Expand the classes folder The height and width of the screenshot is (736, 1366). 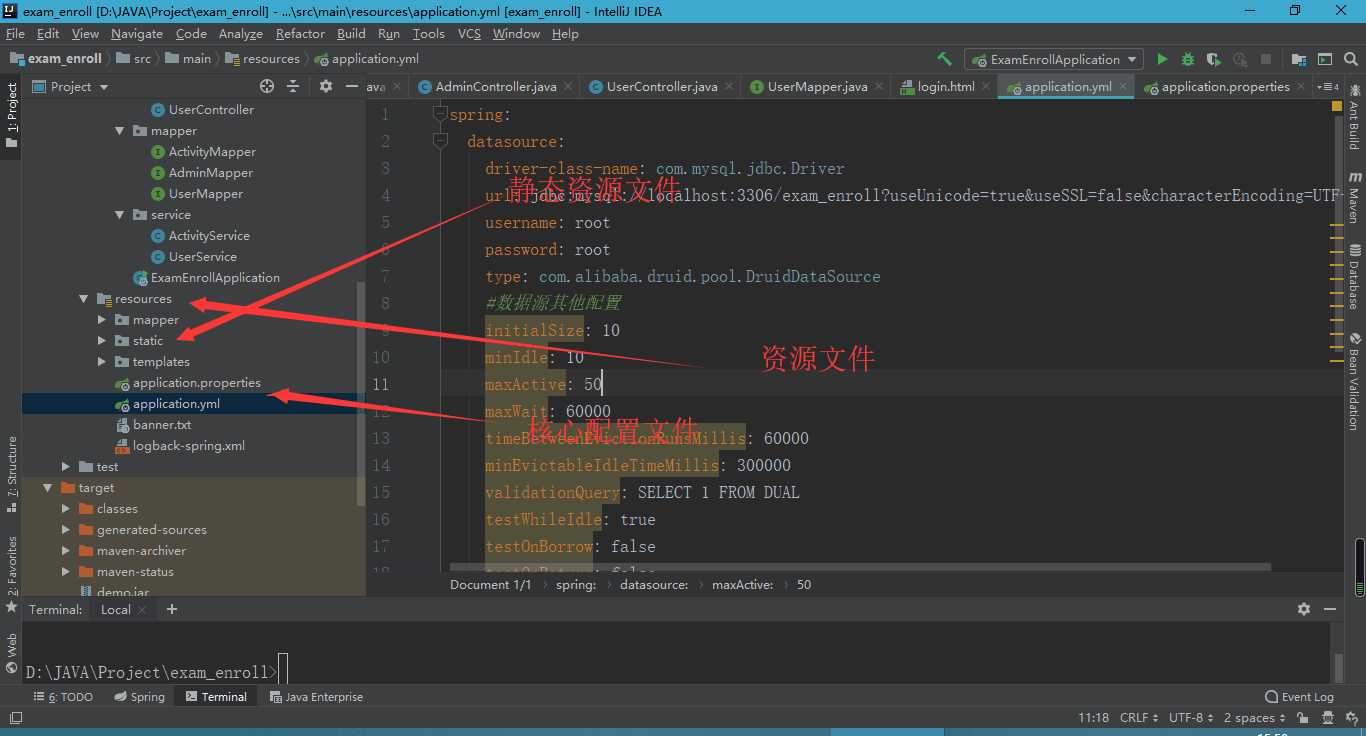[66, 509]
